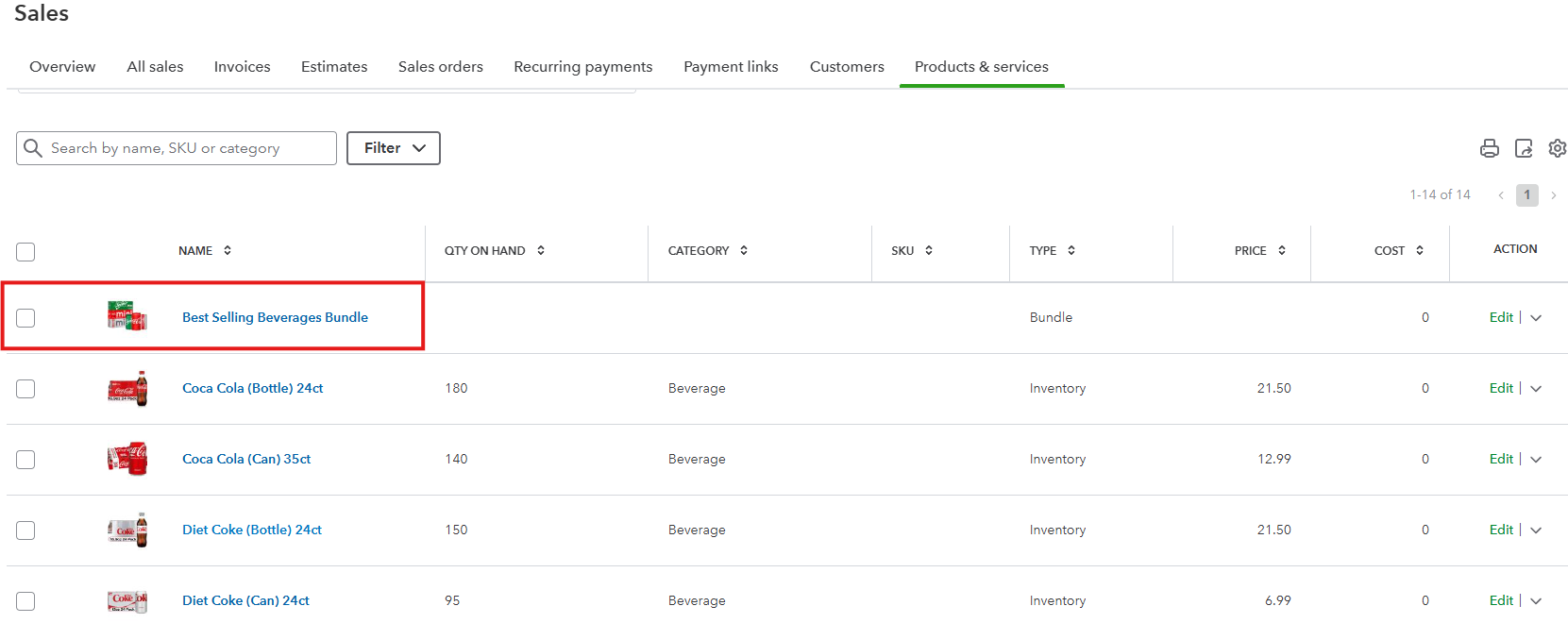Screen dimensions: 1568x623
Task: Click the ACTION column header
Action: (1515, 249)
